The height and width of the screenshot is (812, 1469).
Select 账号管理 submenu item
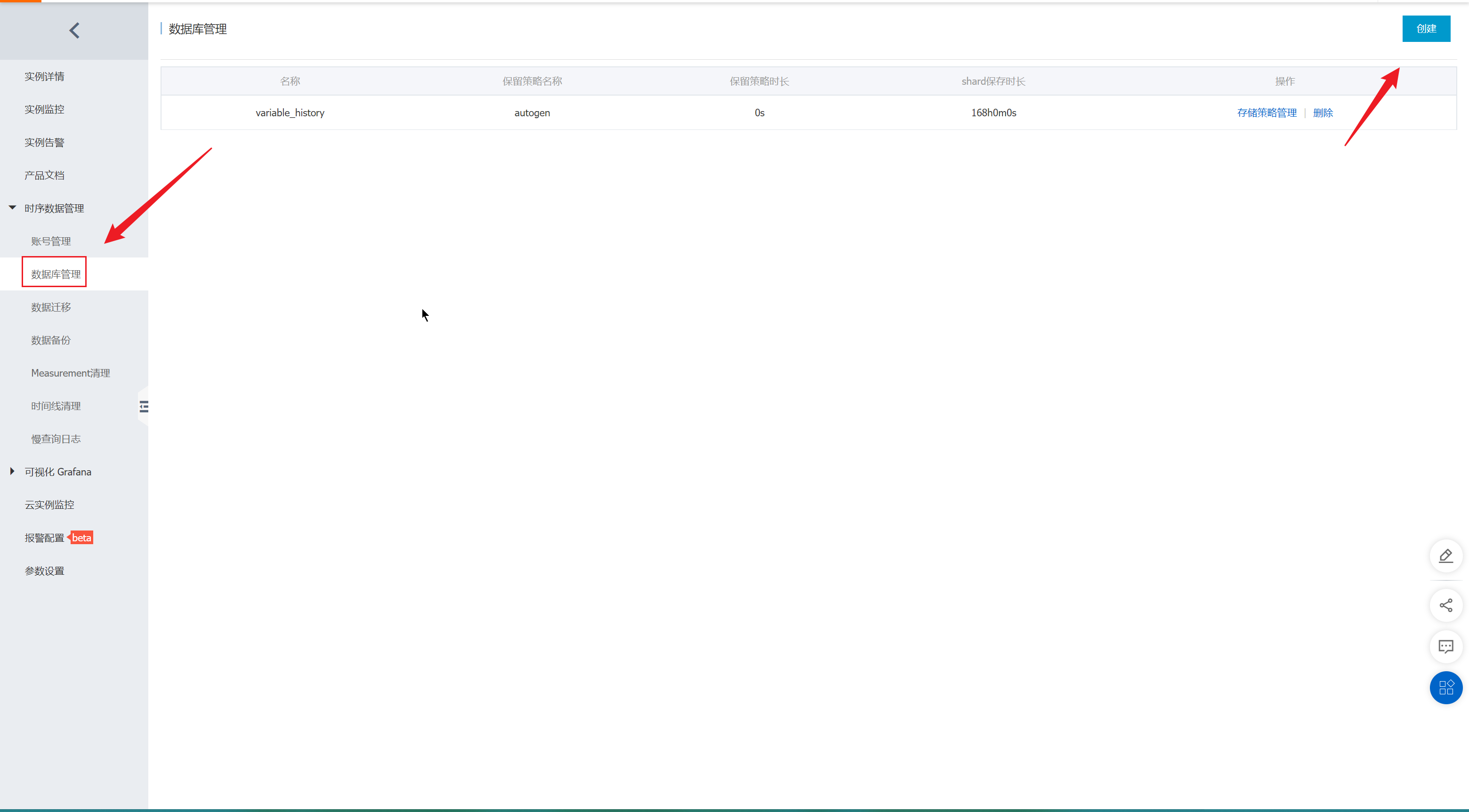click(x=51, y=241)
